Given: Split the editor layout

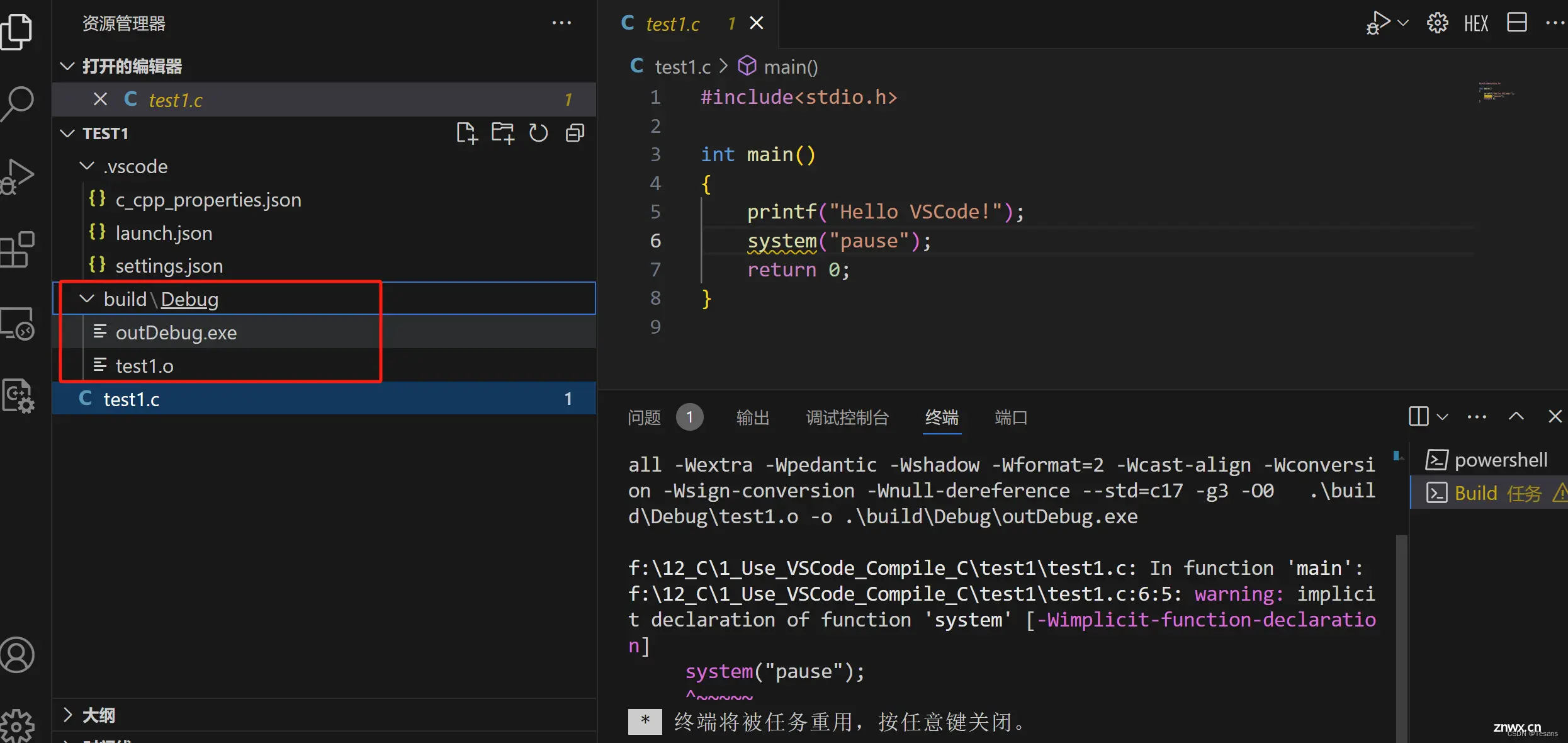Looking at the screenshot, I should click(x=1517, y=23).
